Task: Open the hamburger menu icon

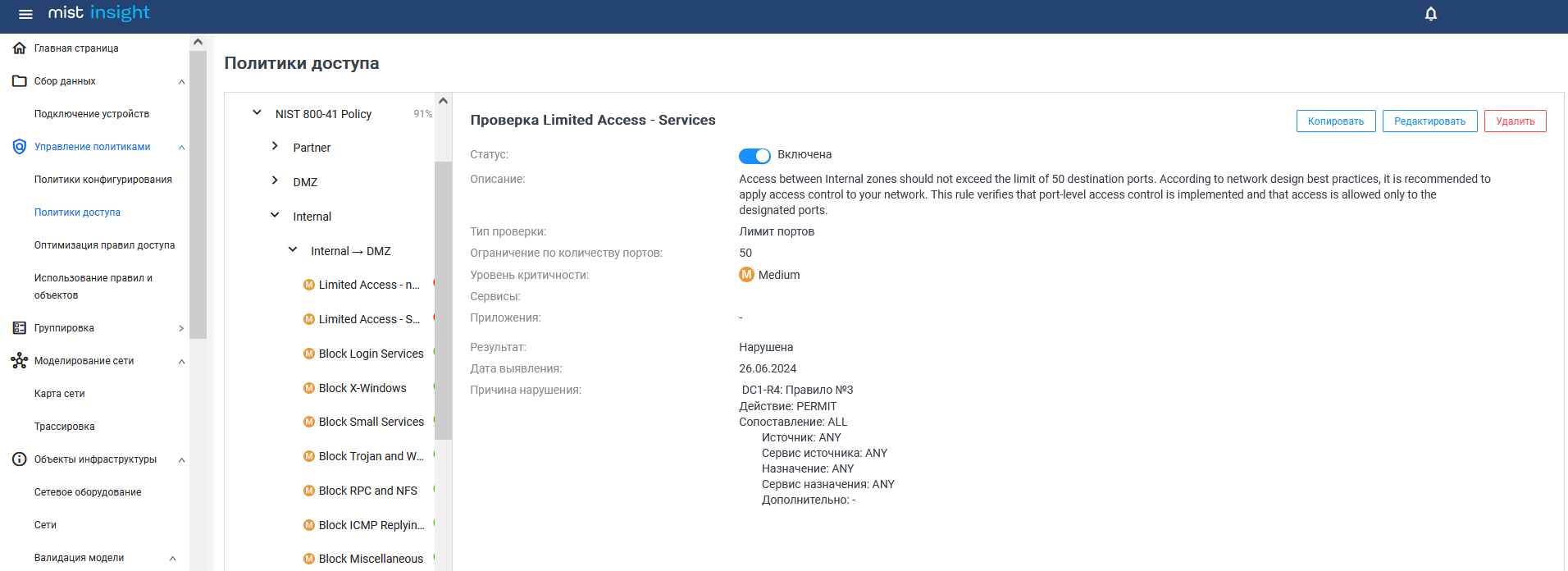Action: click(25, 14)
